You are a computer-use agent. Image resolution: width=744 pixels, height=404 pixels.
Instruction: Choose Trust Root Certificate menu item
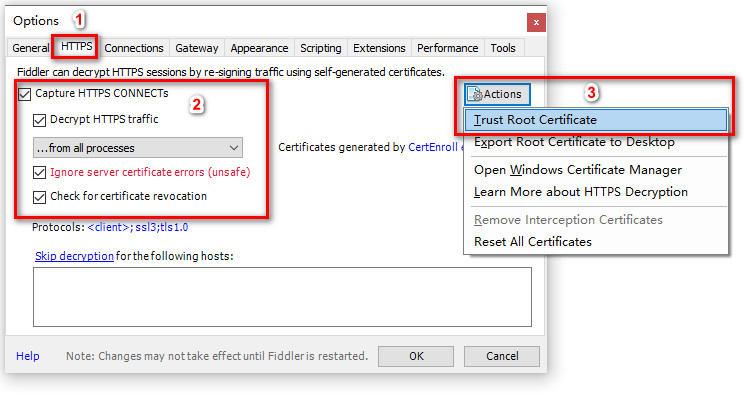point(595,120)
